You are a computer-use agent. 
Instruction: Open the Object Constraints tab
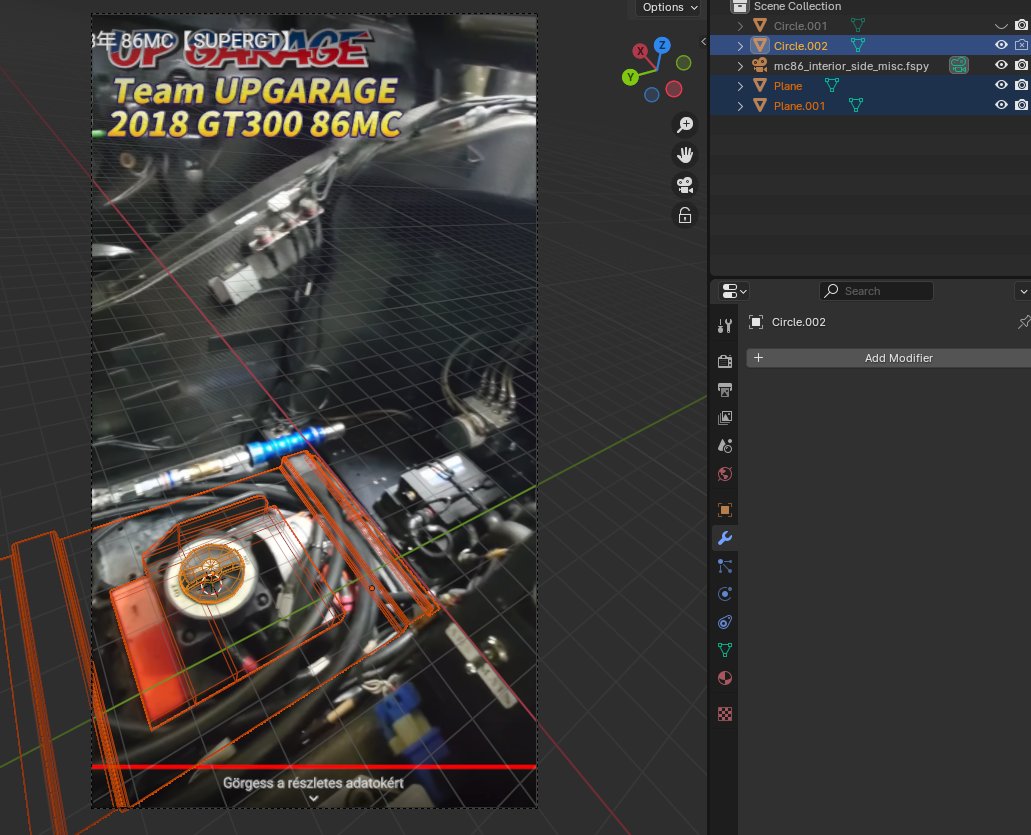click(x=725, y=622)
